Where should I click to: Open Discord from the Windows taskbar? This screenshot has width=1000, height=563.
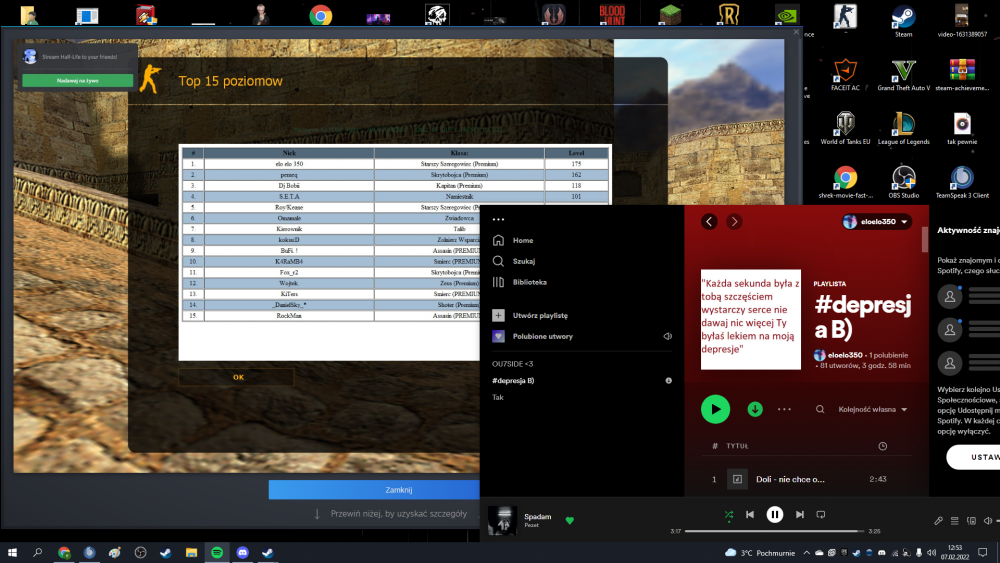(242, 552)
